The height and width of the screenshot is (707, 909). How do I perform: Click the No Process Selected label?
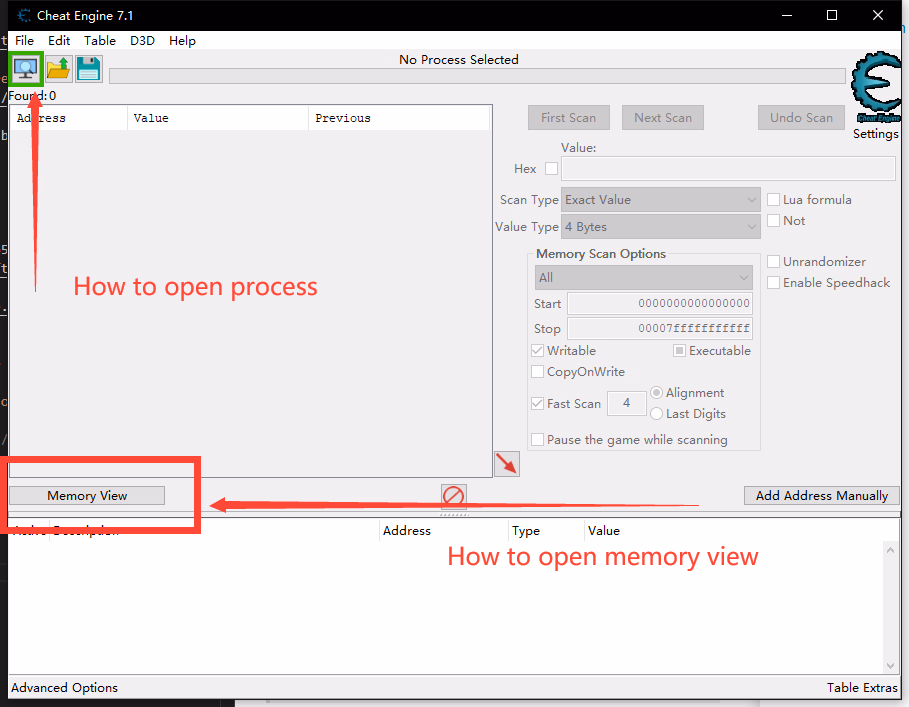point(459,60)
